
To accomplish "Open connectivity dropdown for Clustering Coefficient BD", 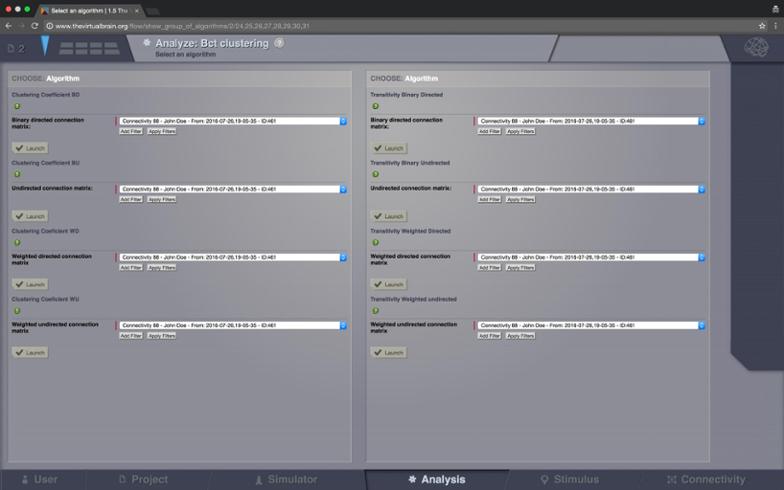I will 232,121.
